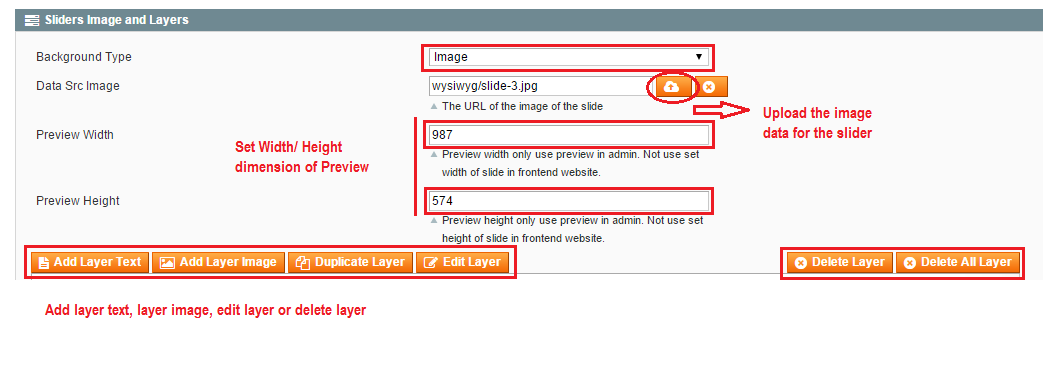Screen dimensions: 1043x374
Task: Click the copy icon on Duplicate Layer
Action: [303, 262]
